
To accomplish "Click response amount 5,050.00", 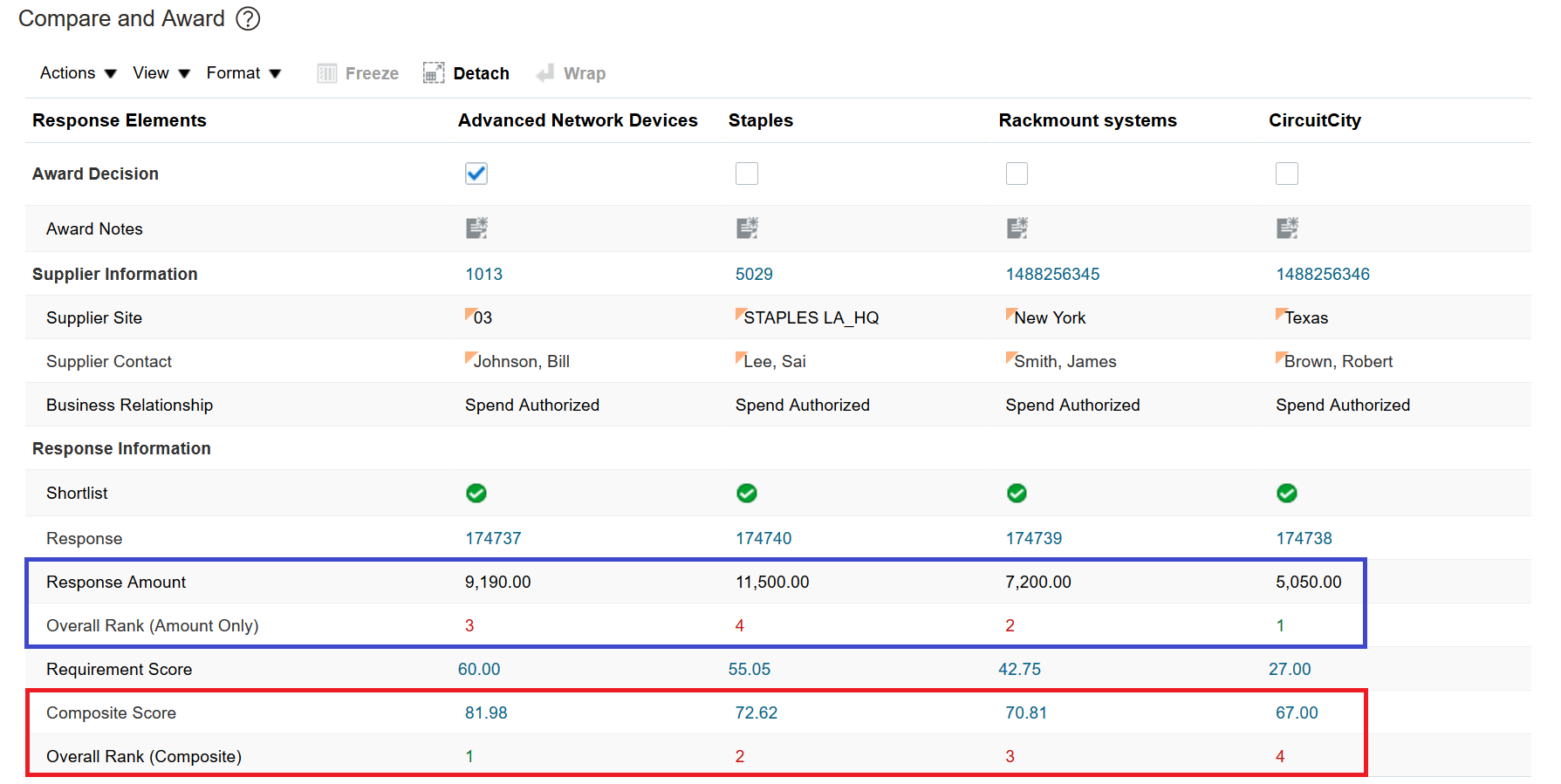I will pyautogui.click(x=1309, y=582).
